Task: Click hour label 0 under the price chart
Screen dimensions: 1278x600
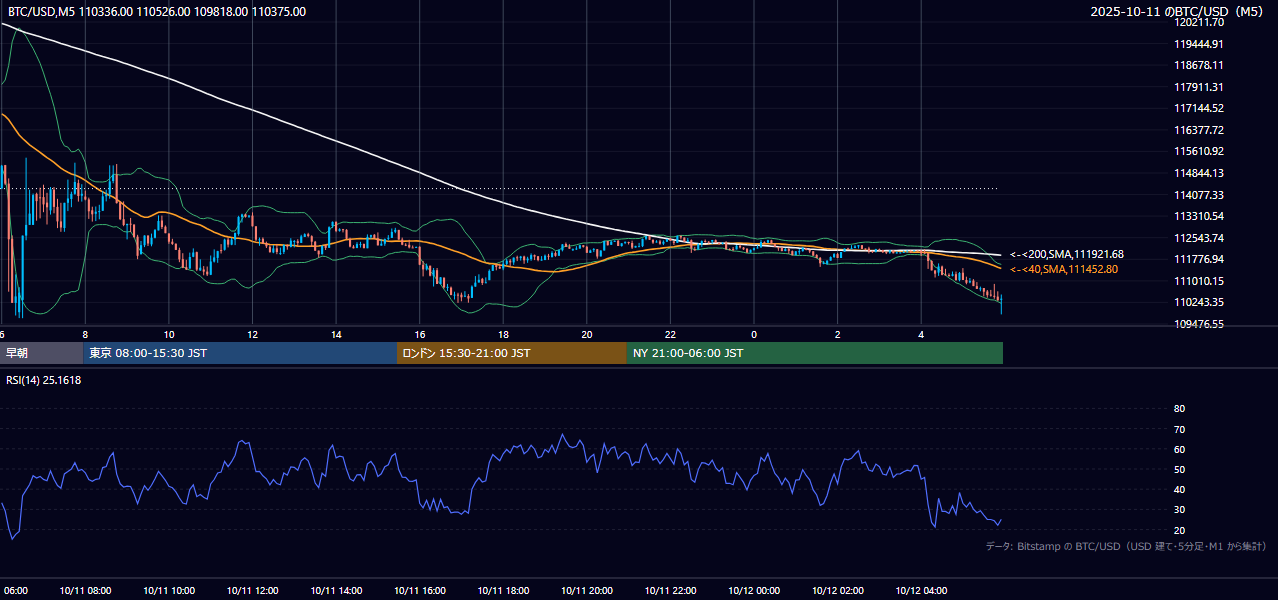Action: click(754, 334)
